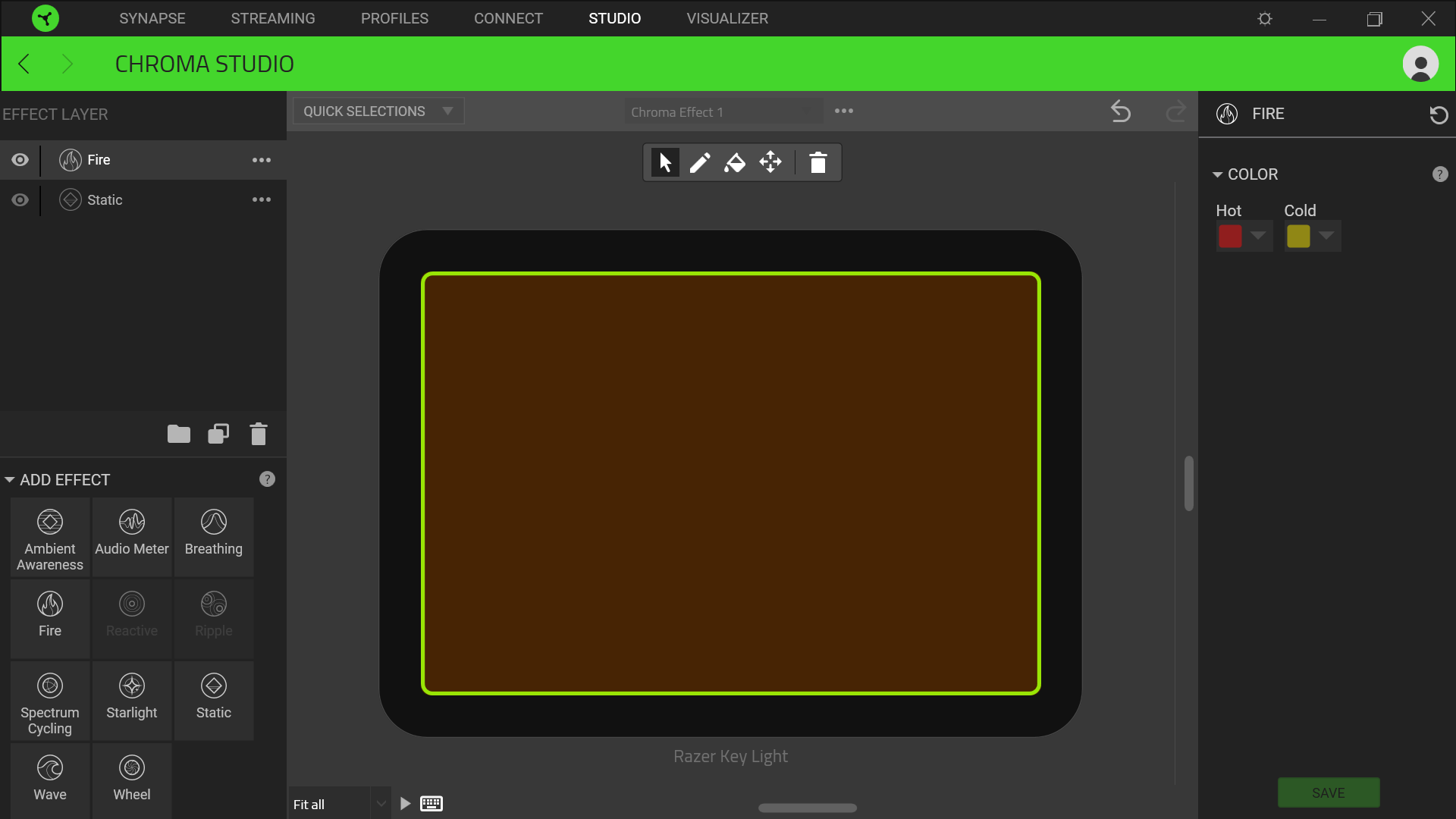Select the paint bucket fill tool

click(735, 162)
